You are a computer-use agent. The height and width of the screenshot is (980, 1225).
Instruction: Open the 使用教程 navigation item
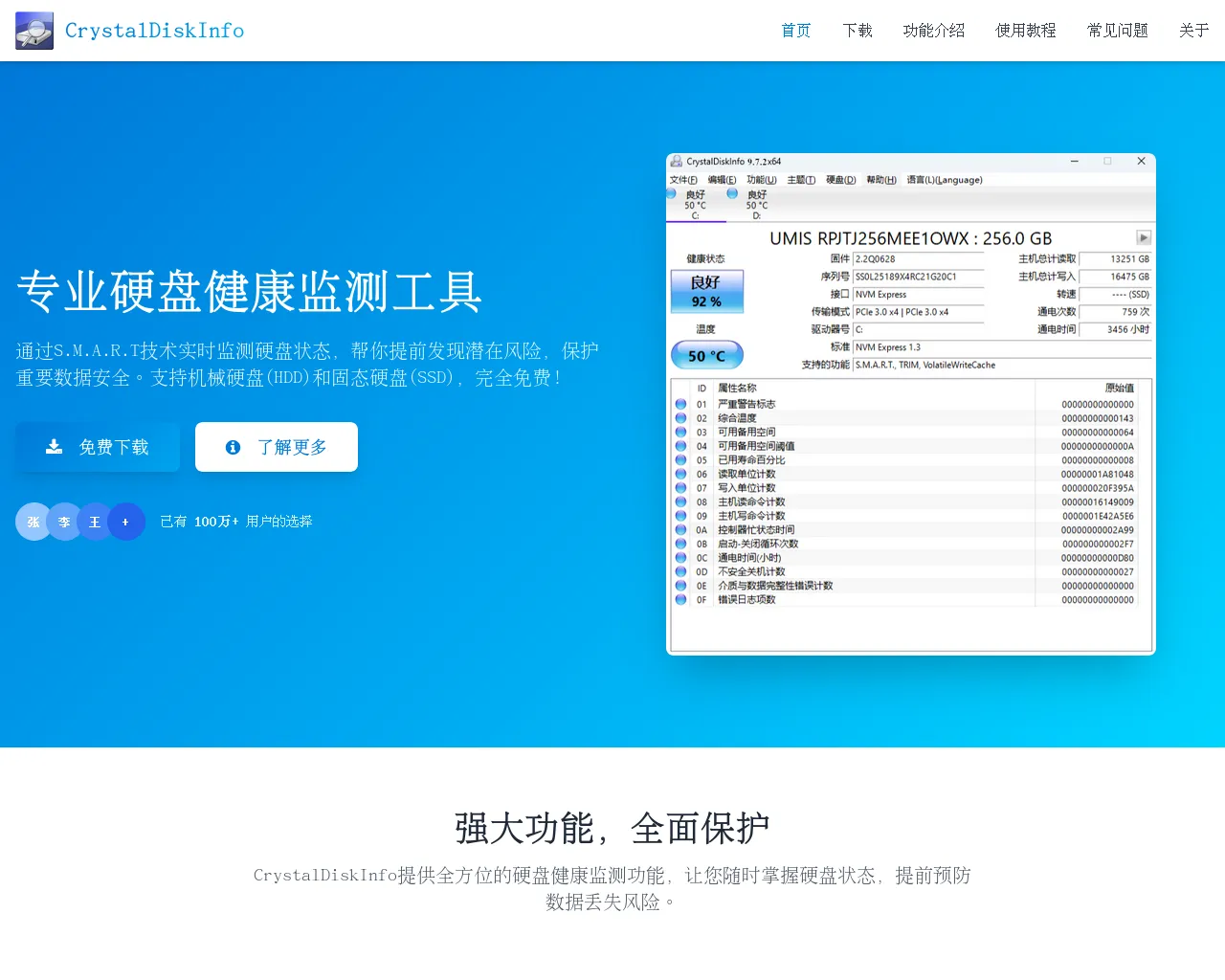point(1026,31)
